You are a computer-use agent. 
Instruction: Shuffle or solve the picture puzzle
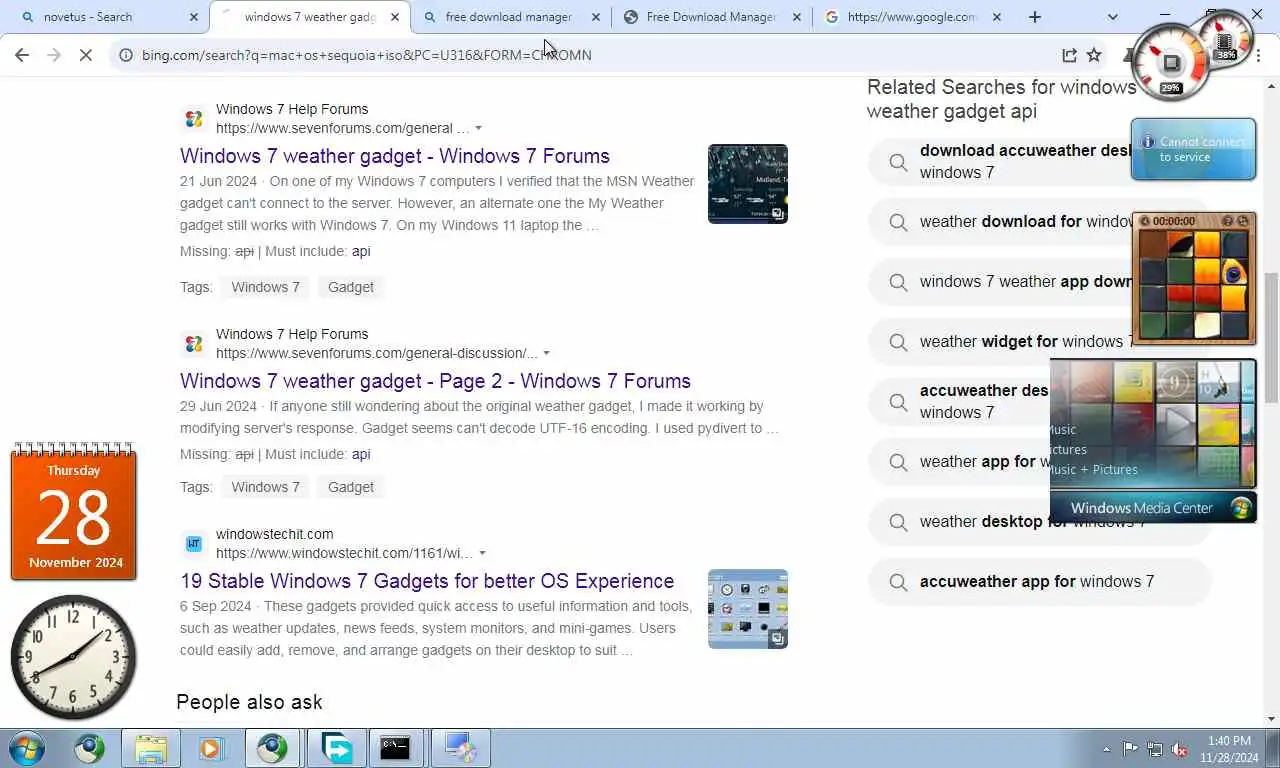tap(1243, 221)
